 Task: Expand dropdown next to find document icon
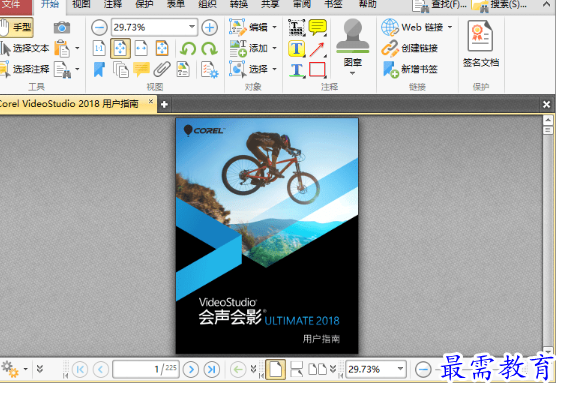click(x=77, y=69)
